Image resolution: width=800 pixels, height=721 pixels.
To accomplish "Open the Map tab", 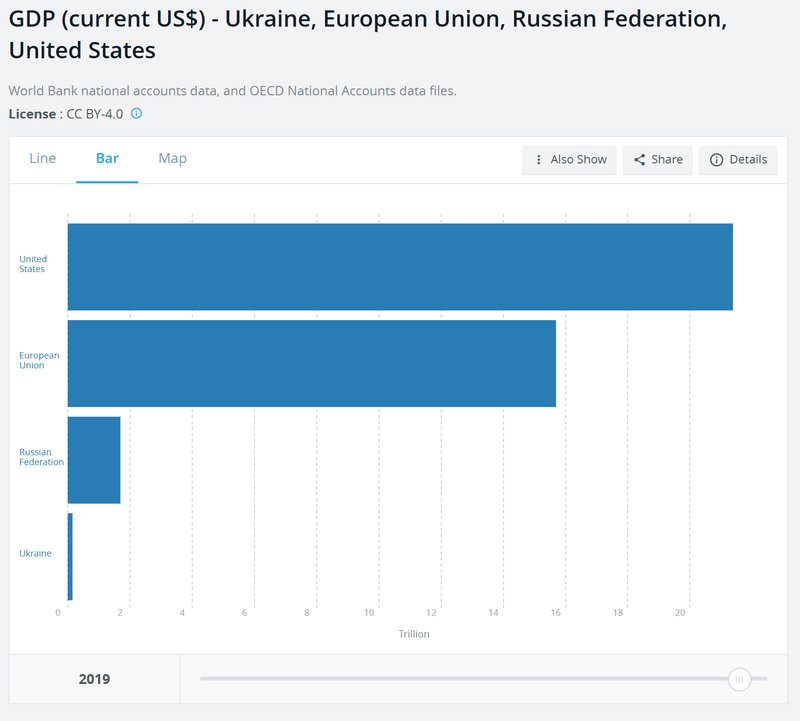I will (x=172, y=159).
